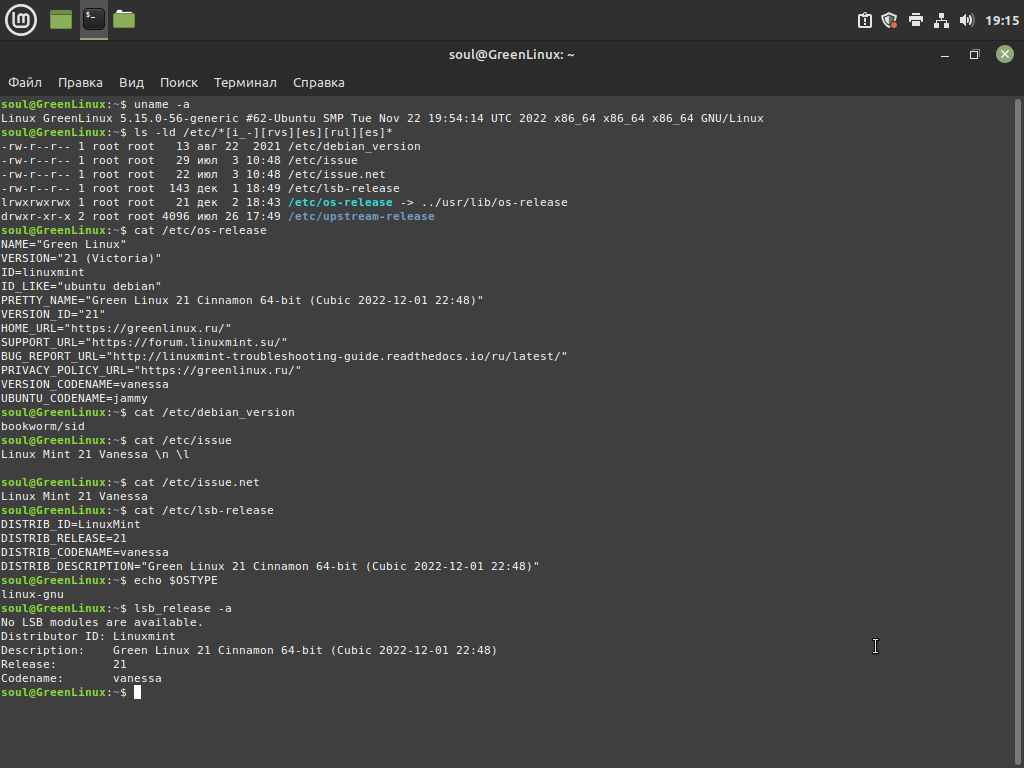The image size is (1024, 768).
Task: Click the 'lsb_release -a' command text
Action: coord(183,609)
